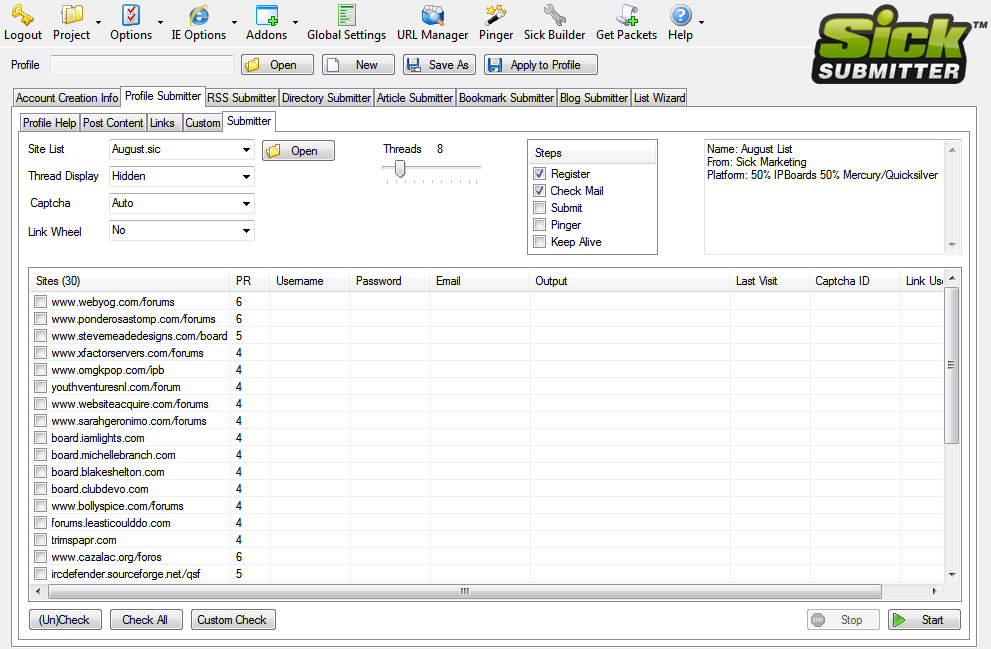The height and width of the screenshot is (649, 991).
Task: Click the horizontal scrollbar of sites table
Action: pyautogui.click(x=465, y=591)
